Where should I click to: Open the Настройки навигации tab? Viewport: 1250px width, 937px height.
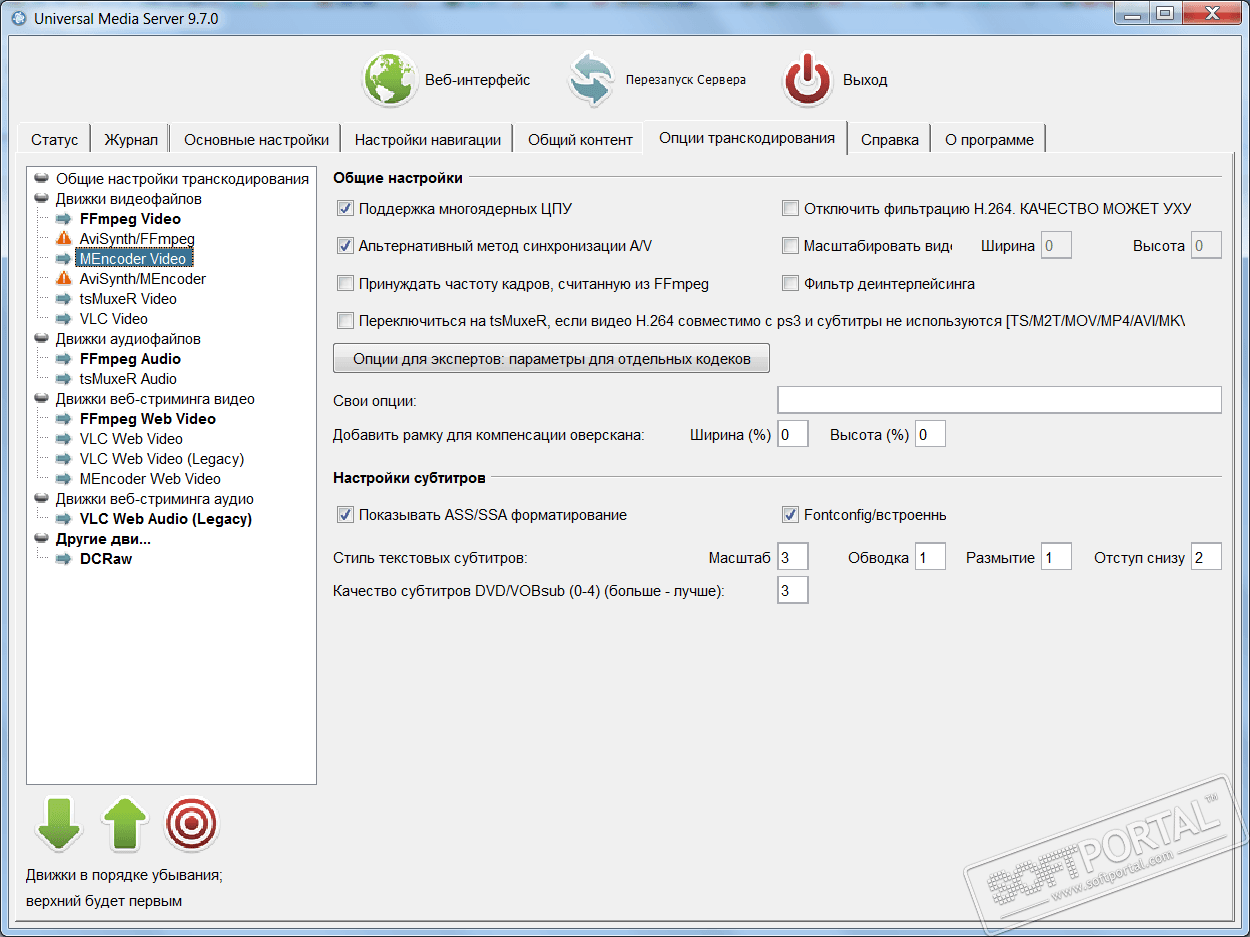click(428, 140)
